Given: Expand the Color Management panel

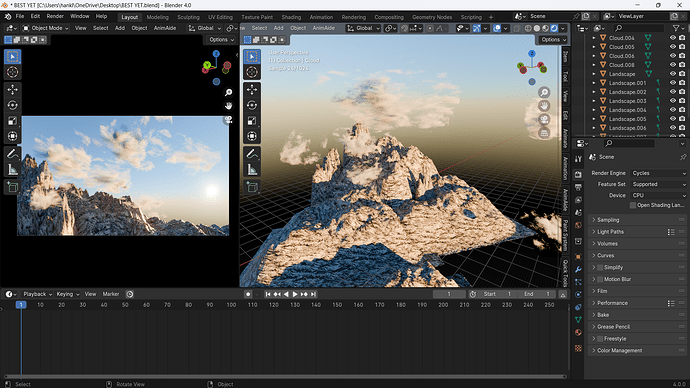Looking at the screenshot, I should point(637,351).
